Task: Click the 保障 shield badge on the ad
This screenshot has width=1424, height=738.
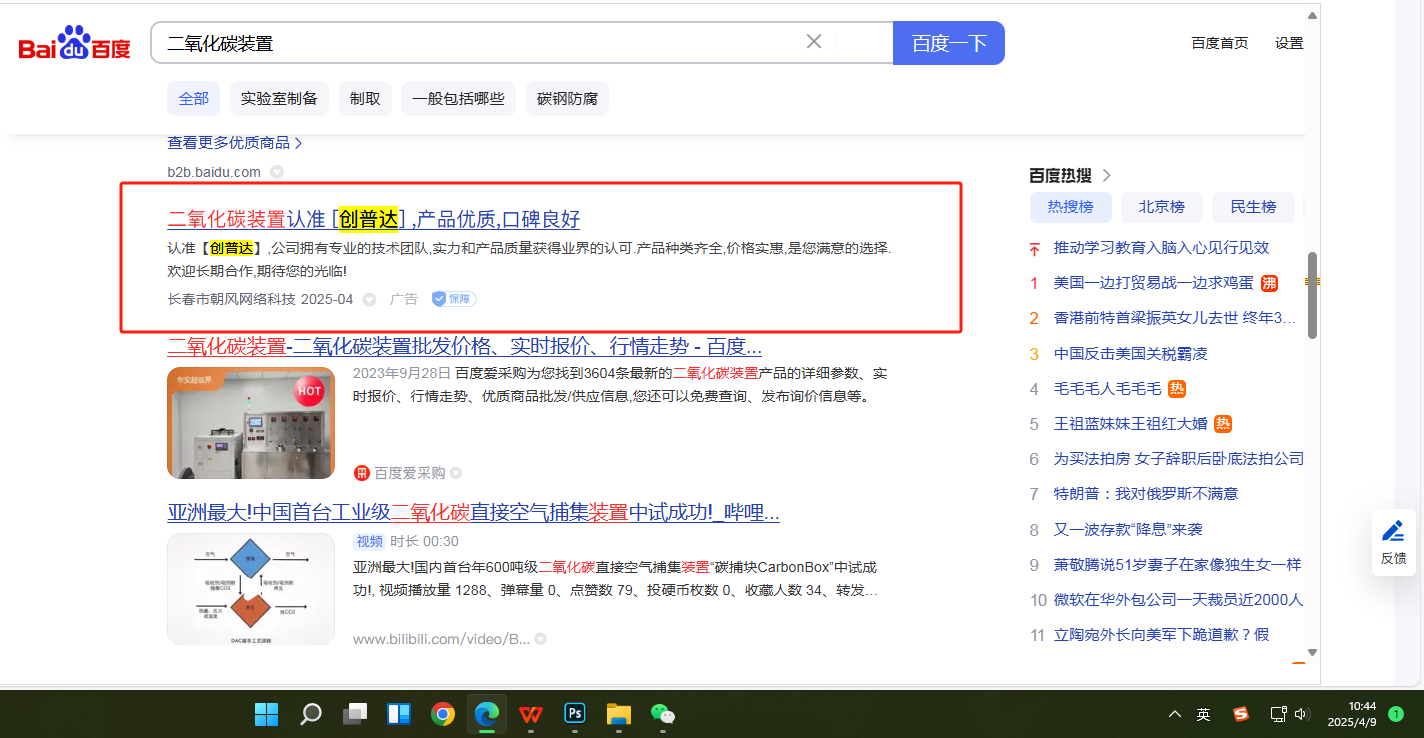Action: (x=453, y=299)
